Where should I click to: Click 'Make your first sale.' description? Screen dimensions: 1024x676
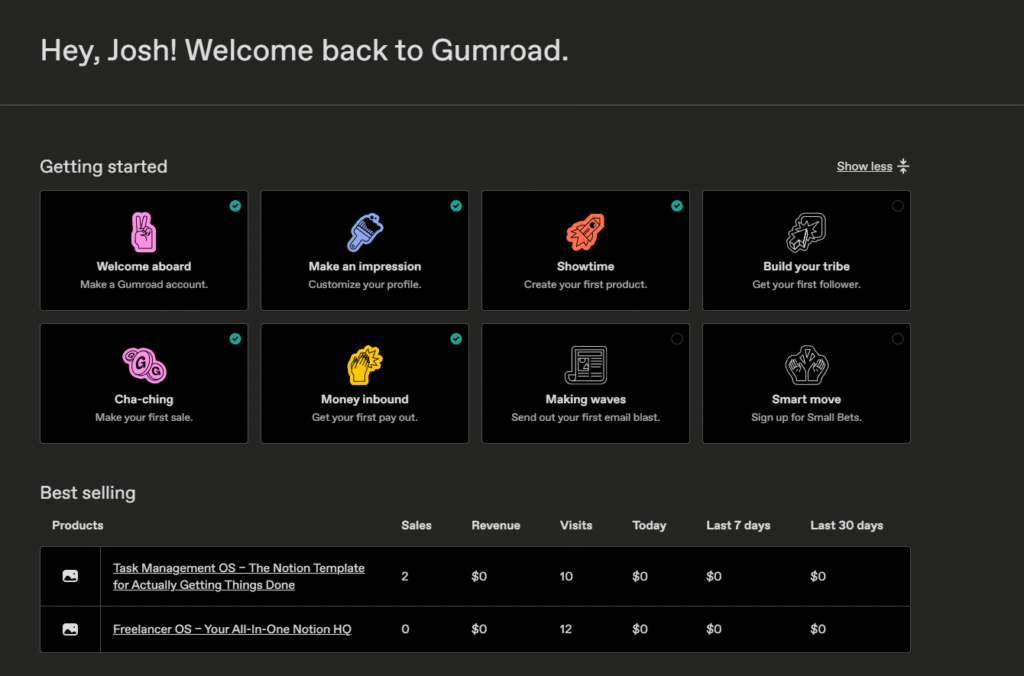point(144,417)
